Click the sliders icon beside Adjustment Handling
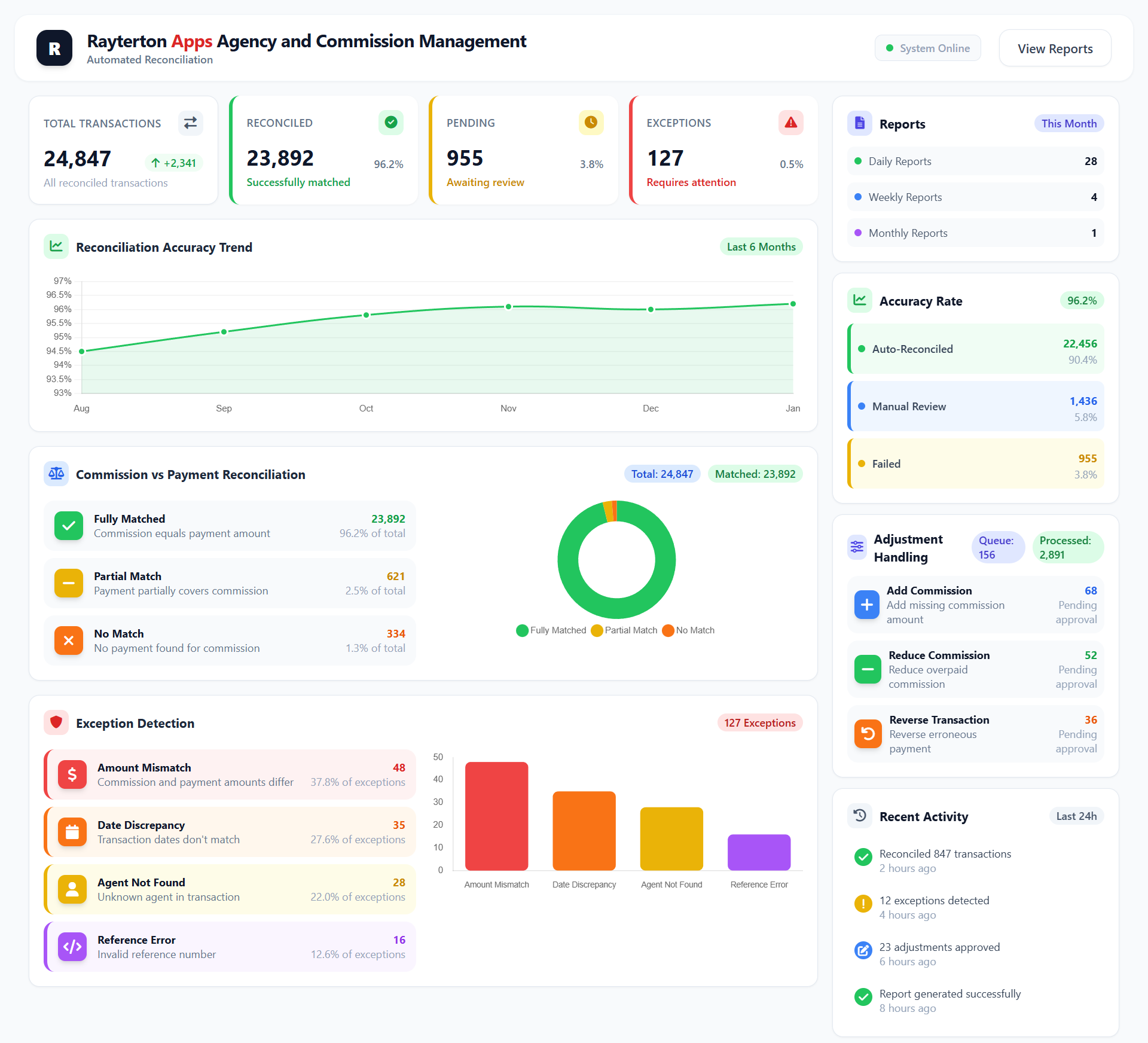 [x=857, y=547]
